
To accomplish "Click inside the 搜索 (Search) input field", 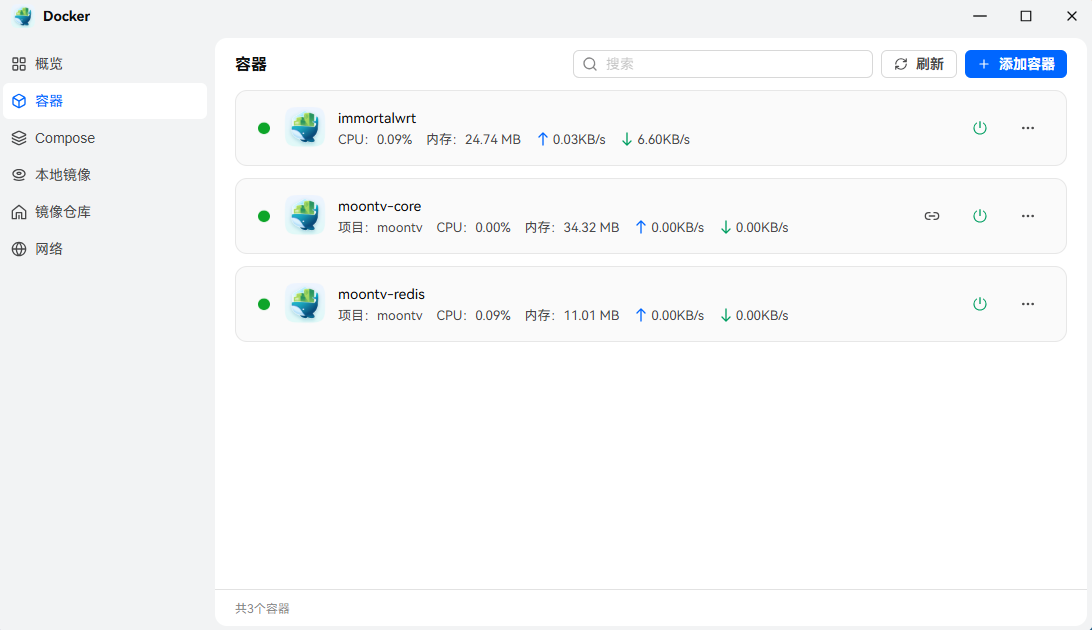I will coord(722,63).
